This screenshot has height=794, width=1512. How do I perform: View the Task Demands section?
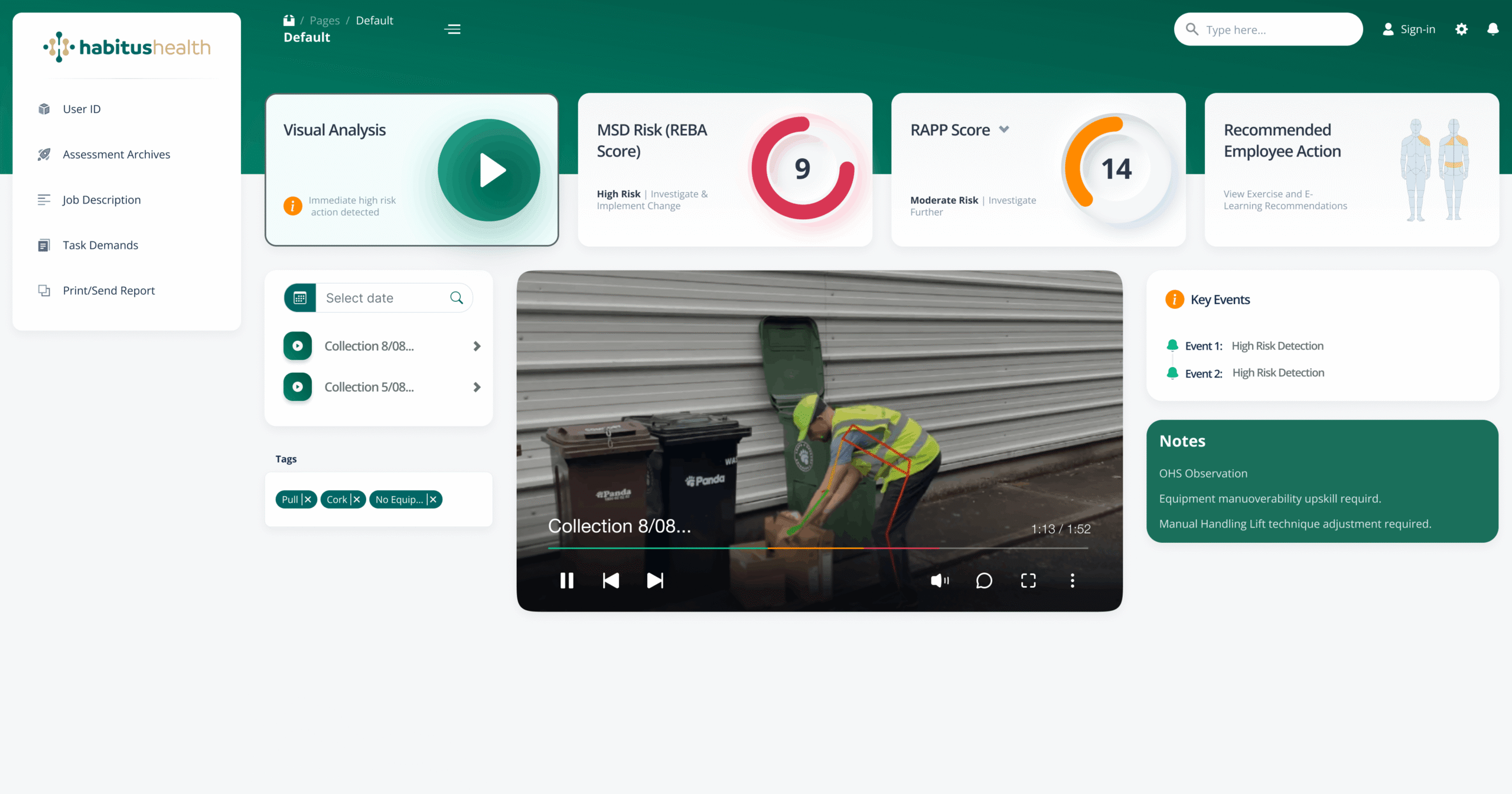[100, 245]
